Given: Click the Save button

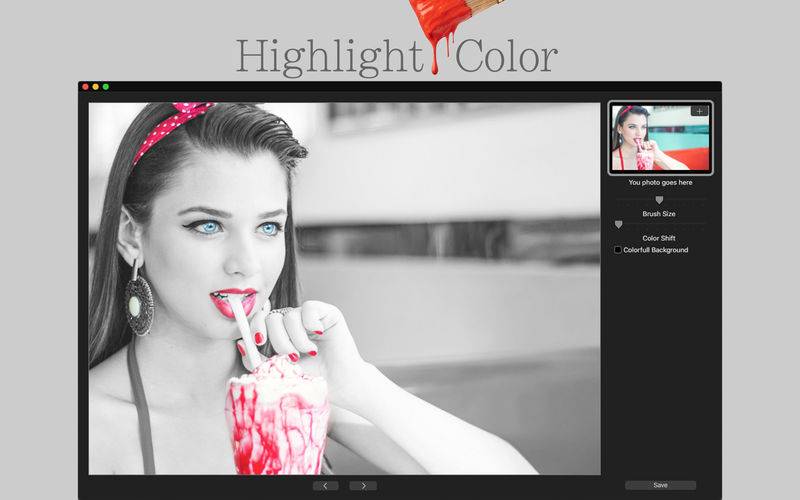Looking at the screenshot, I should (660, 485).
